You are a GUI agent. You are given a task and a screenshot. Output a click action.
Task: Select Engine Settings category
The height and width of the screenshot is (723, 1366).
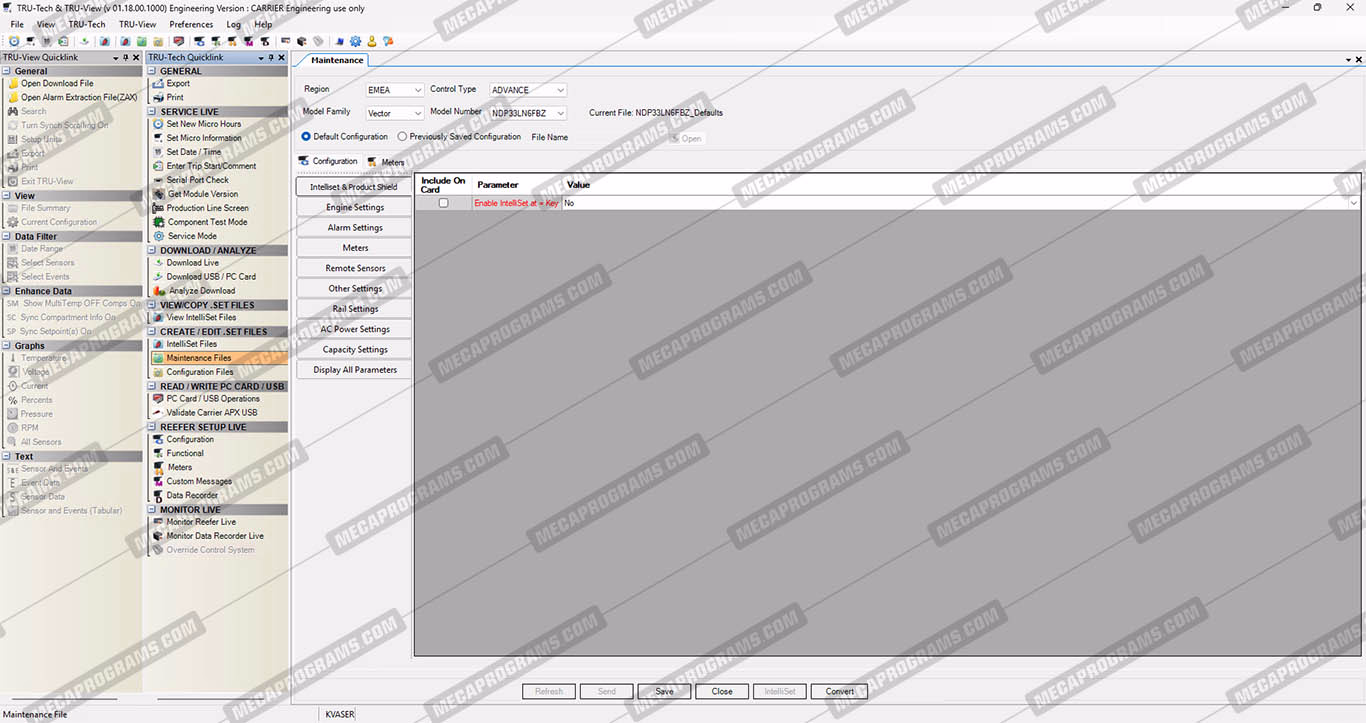pos(355,208)
